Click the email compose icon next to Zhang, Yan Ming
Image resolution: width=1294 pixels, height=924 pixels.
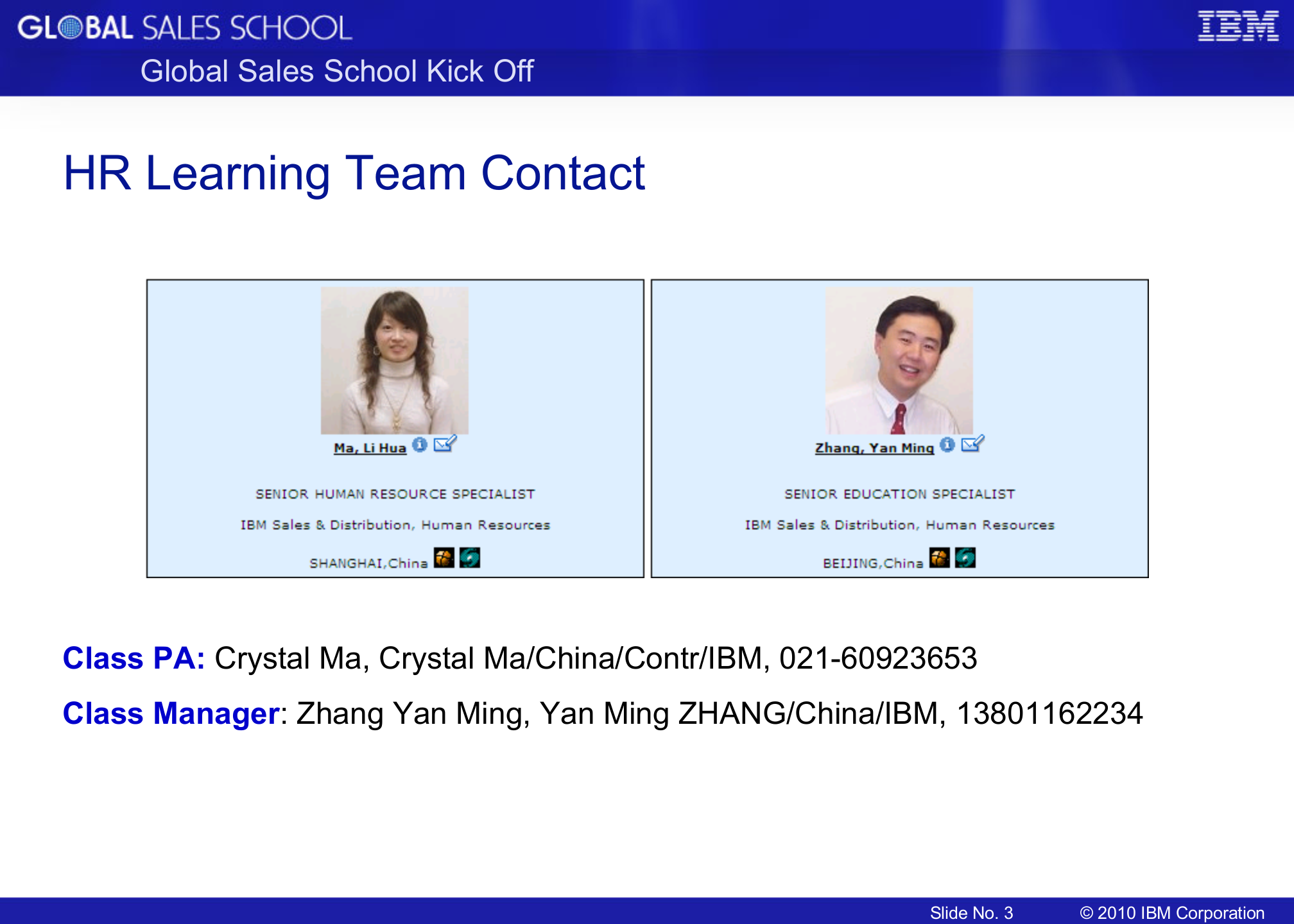(971, 445)
